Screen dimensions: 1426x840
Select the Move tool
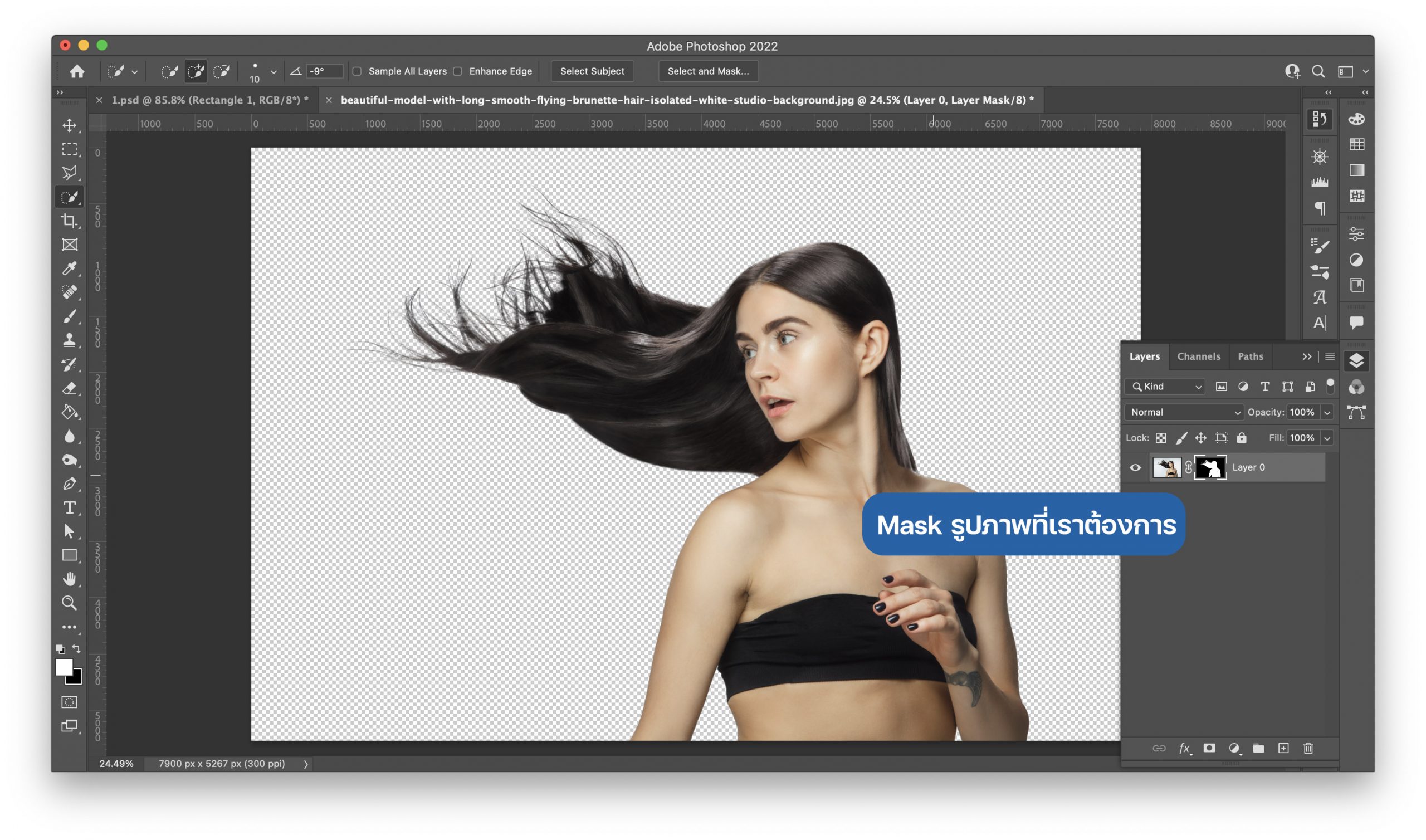69,125
